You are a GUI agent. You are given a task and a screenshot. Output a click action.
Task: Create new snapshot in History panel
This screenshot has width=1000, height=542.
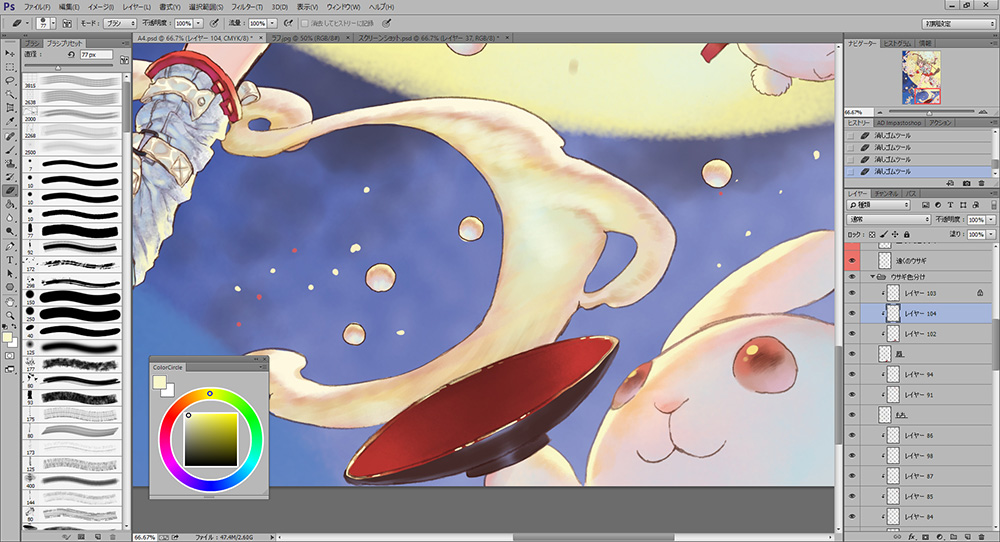point(966,183)
